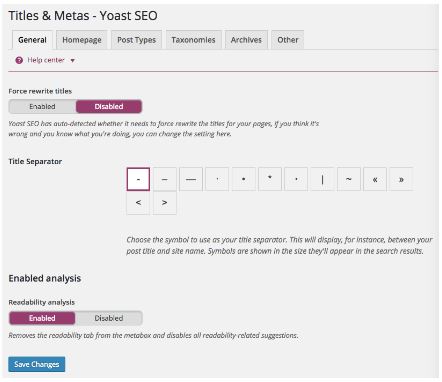Expand the Help center dropdown arrow
442x382 pixels.
click(x=72, y=61)
